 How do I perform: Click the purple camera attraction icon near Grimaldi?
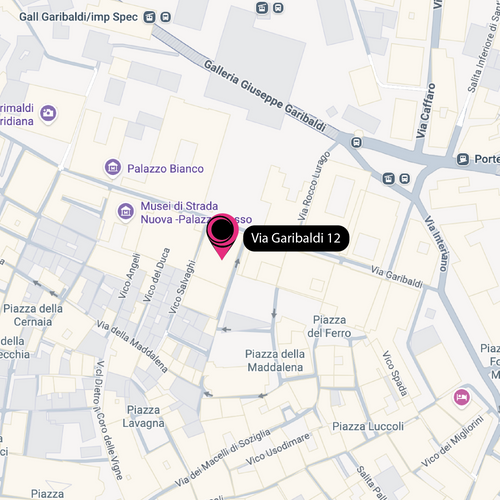[48, 114]
